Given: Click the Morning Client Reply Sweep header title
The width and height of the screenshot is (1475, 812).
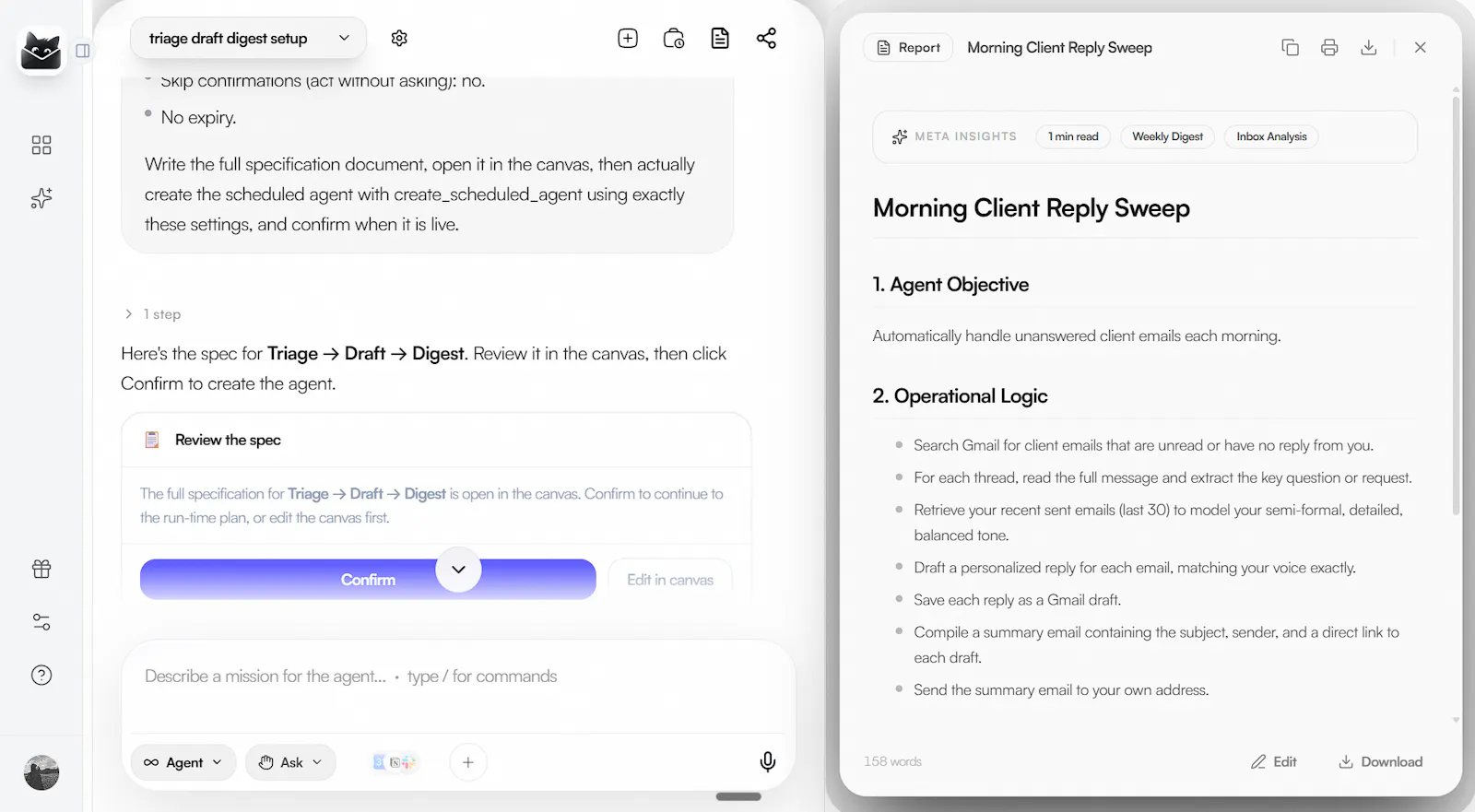Looking at the screenshot, I should (x=1059, y=47).
